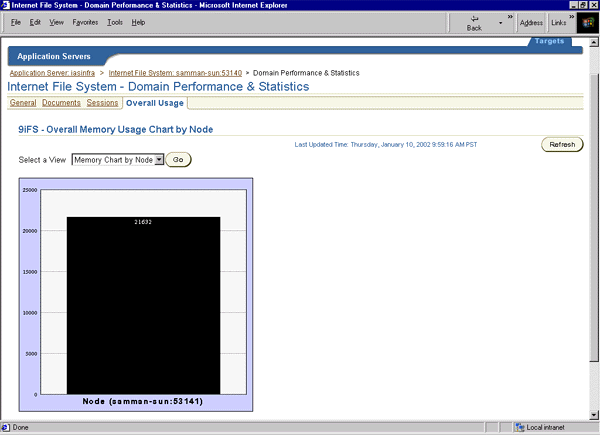The image size is (600, 435).
Task: Click the 9iFS Overall Memory Usage heading
Action: 116,129
